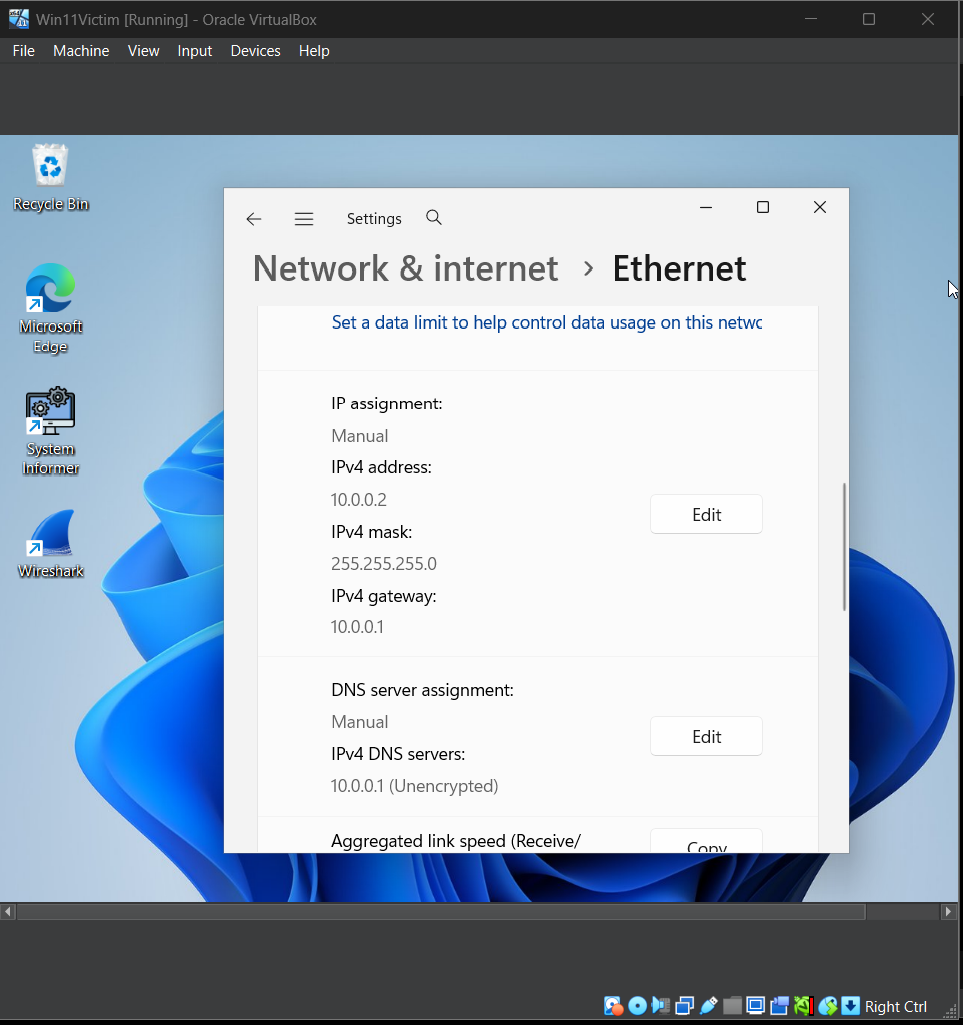Click the optical drives icon in VirtualBox status bar

(x=637, y=1005)
